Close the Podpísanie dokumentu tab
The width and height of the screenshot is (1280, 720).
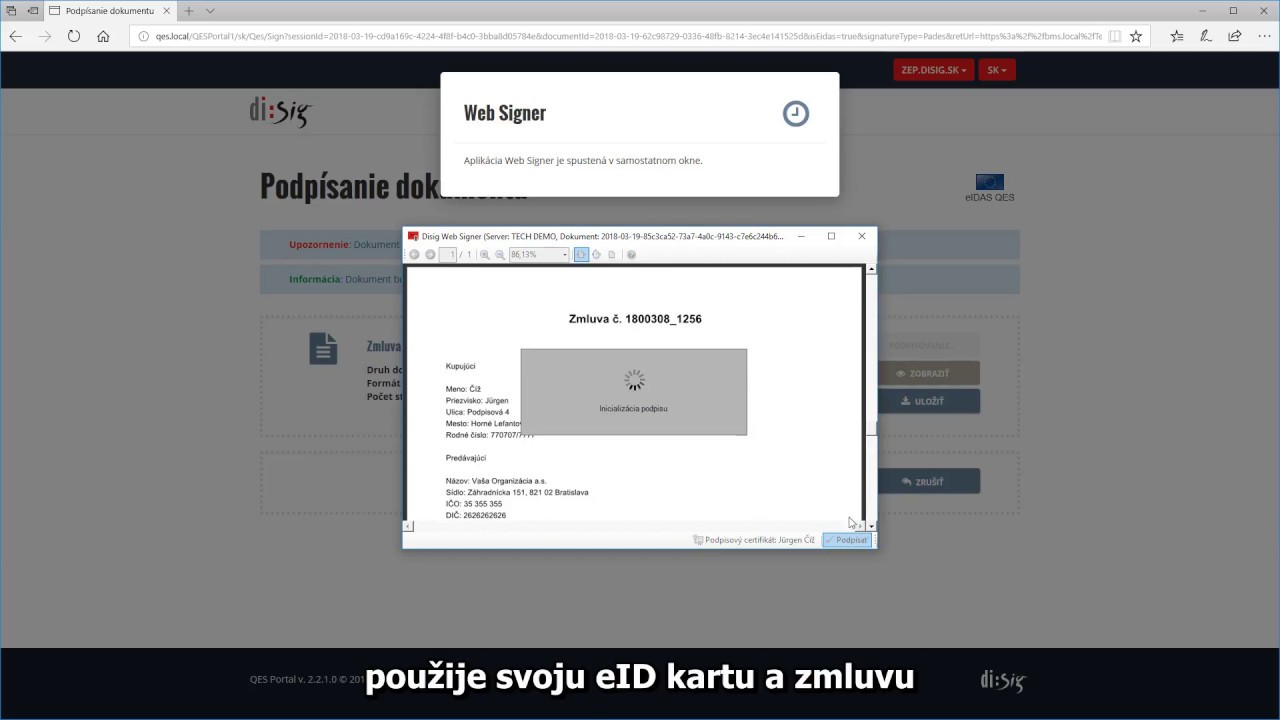tap(166, 11)
